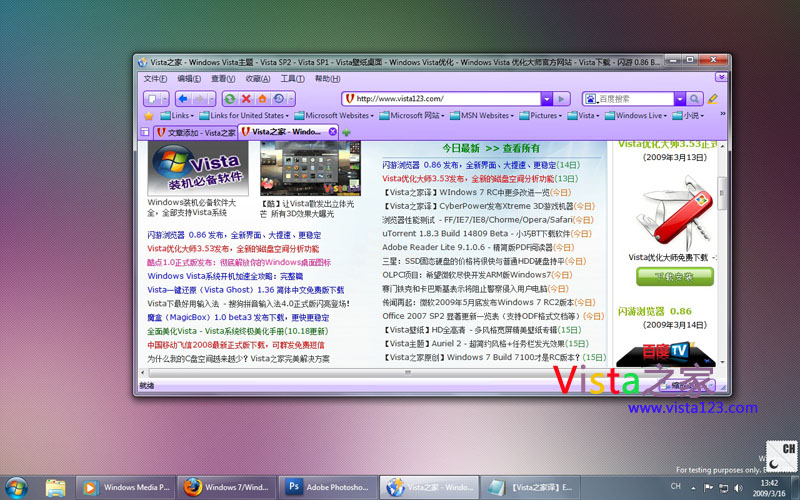Click the search magnifier icon
Screen dimensions: 800x500
[x=694, y=99]
